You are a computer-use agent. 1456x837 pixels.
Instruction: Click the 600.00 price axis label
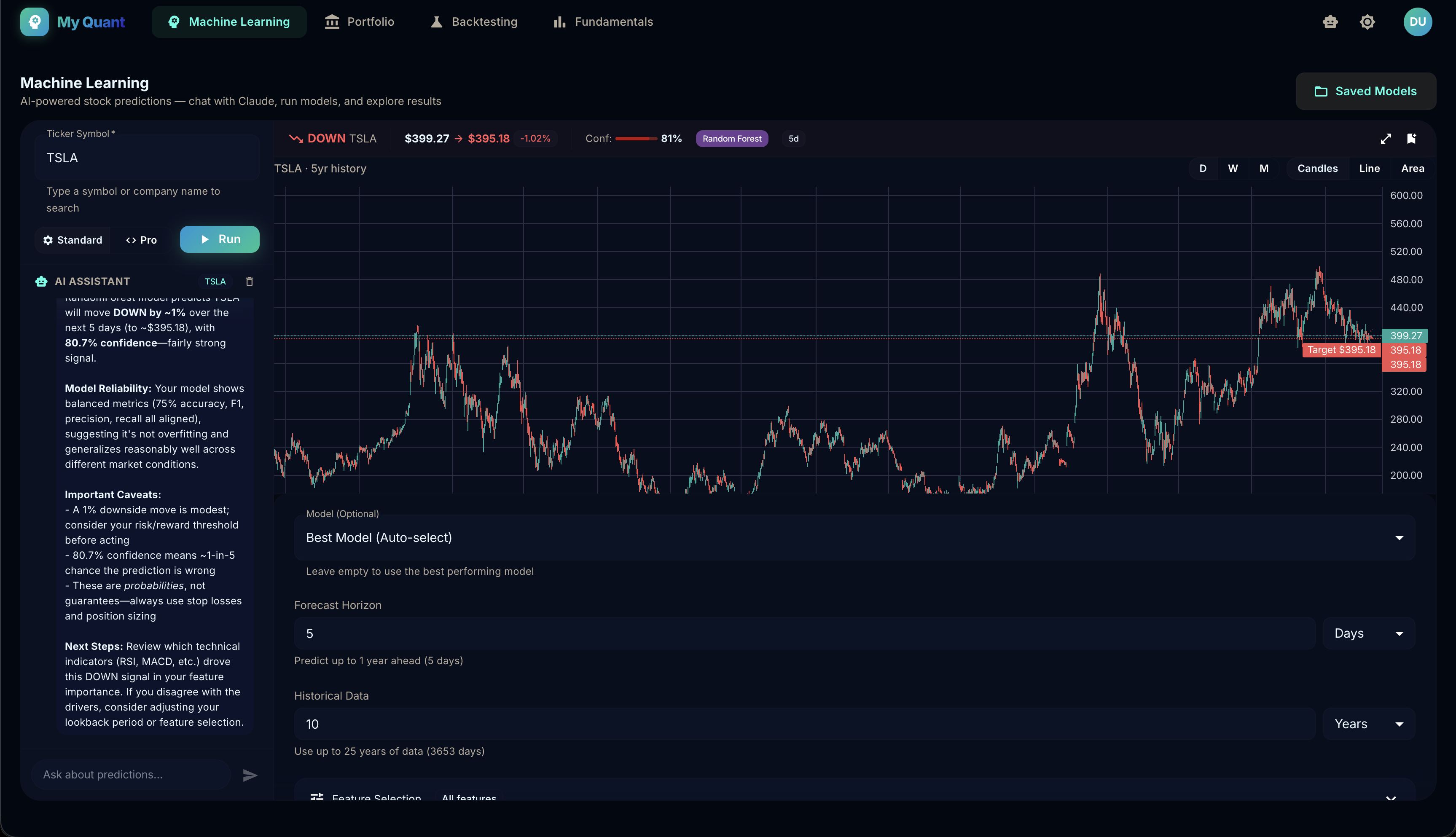pyautogui.click(x=1406, y=196)
